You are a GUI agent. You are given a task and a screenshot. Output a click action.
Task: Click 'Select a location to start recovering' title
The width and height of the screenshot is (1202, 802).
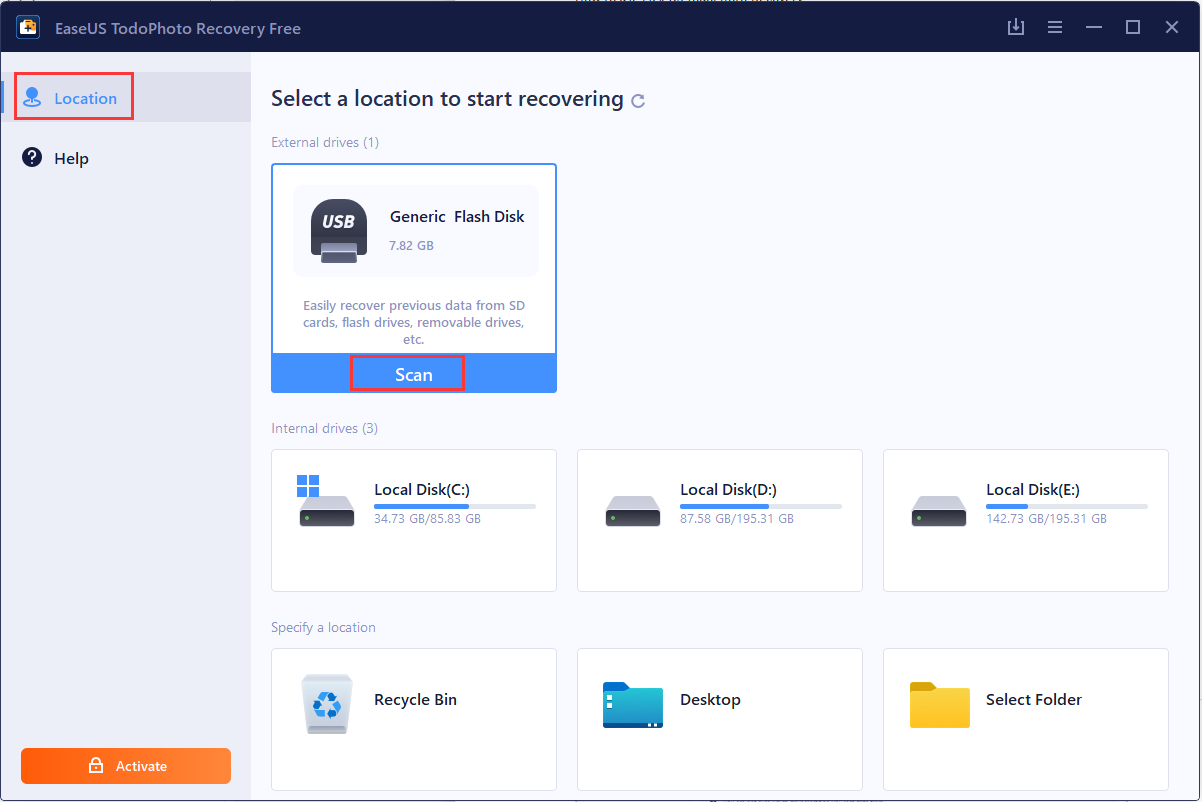click(x=447, y=99)
